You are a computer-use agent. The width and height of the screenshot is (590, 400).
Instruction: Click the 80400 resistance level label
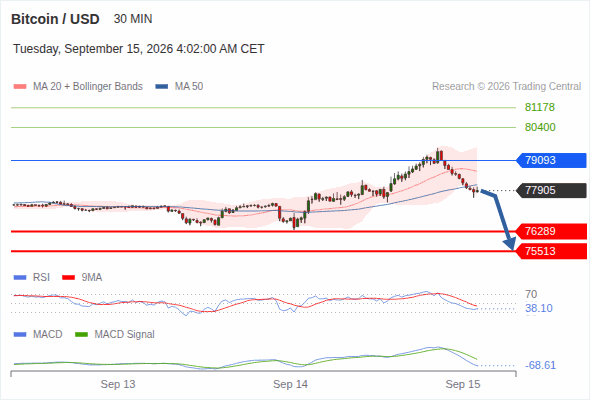(x=540, y=127)
